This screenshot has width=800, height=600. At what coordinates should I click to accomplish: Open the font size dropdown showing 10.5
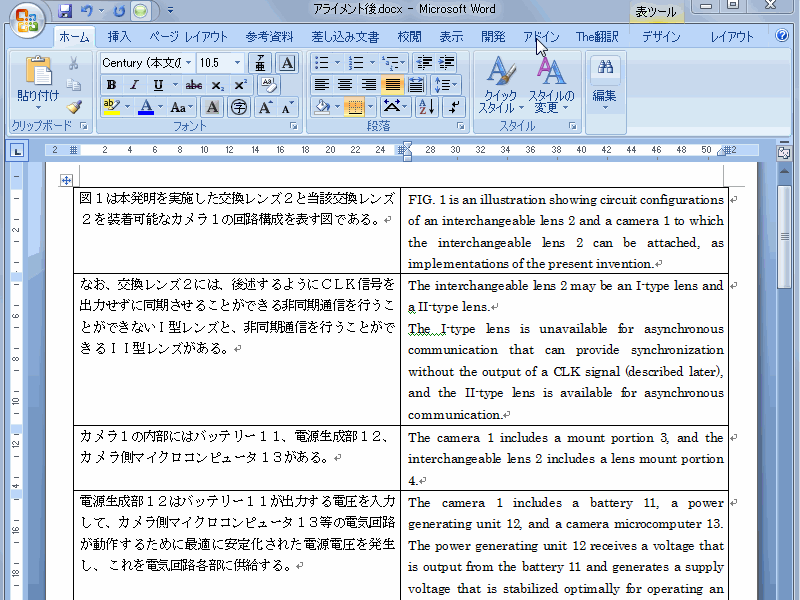(238, 62)
